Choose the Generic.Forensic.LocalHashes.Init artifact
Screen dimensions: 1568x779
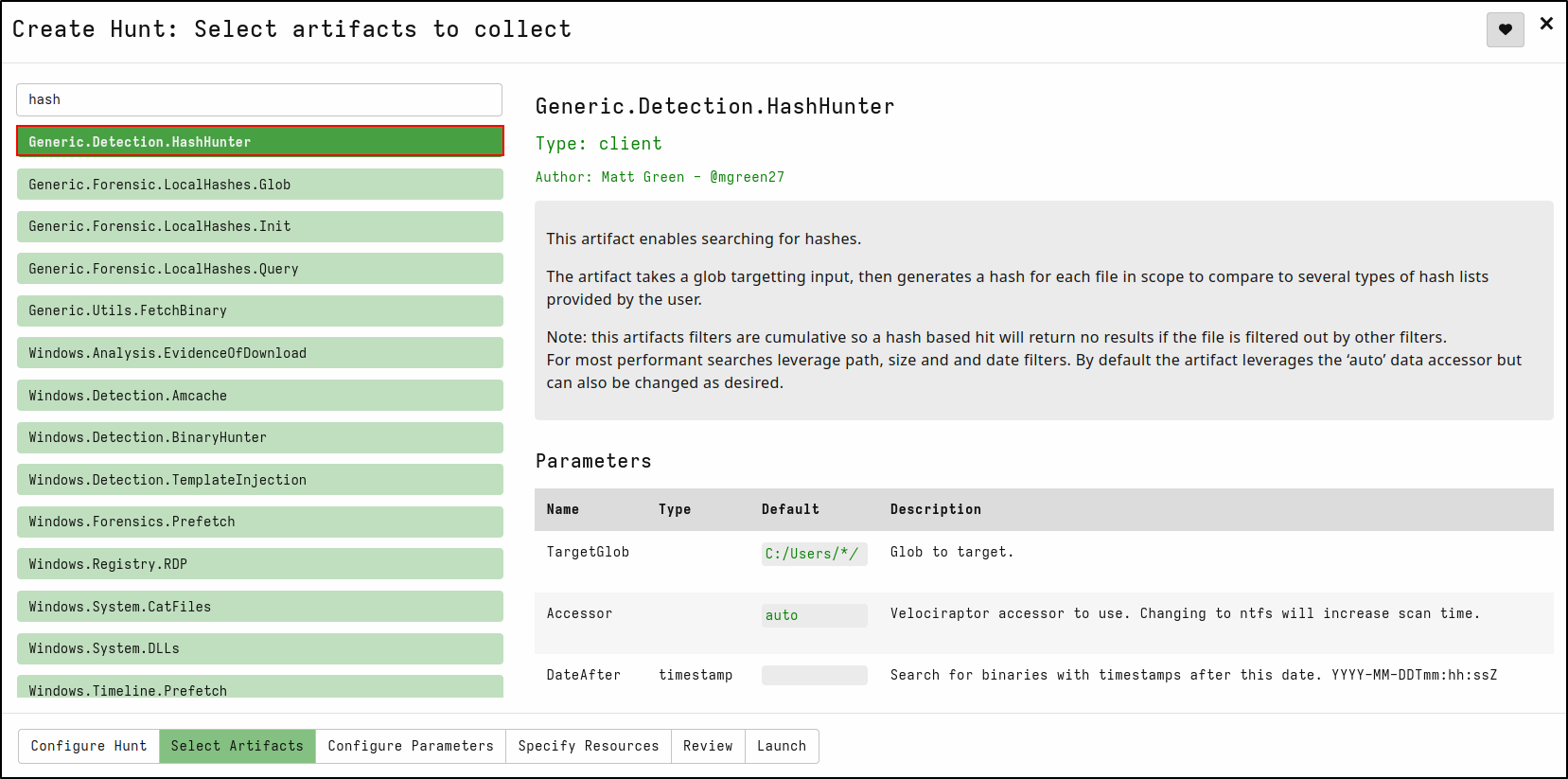click(x=259, y=226)
